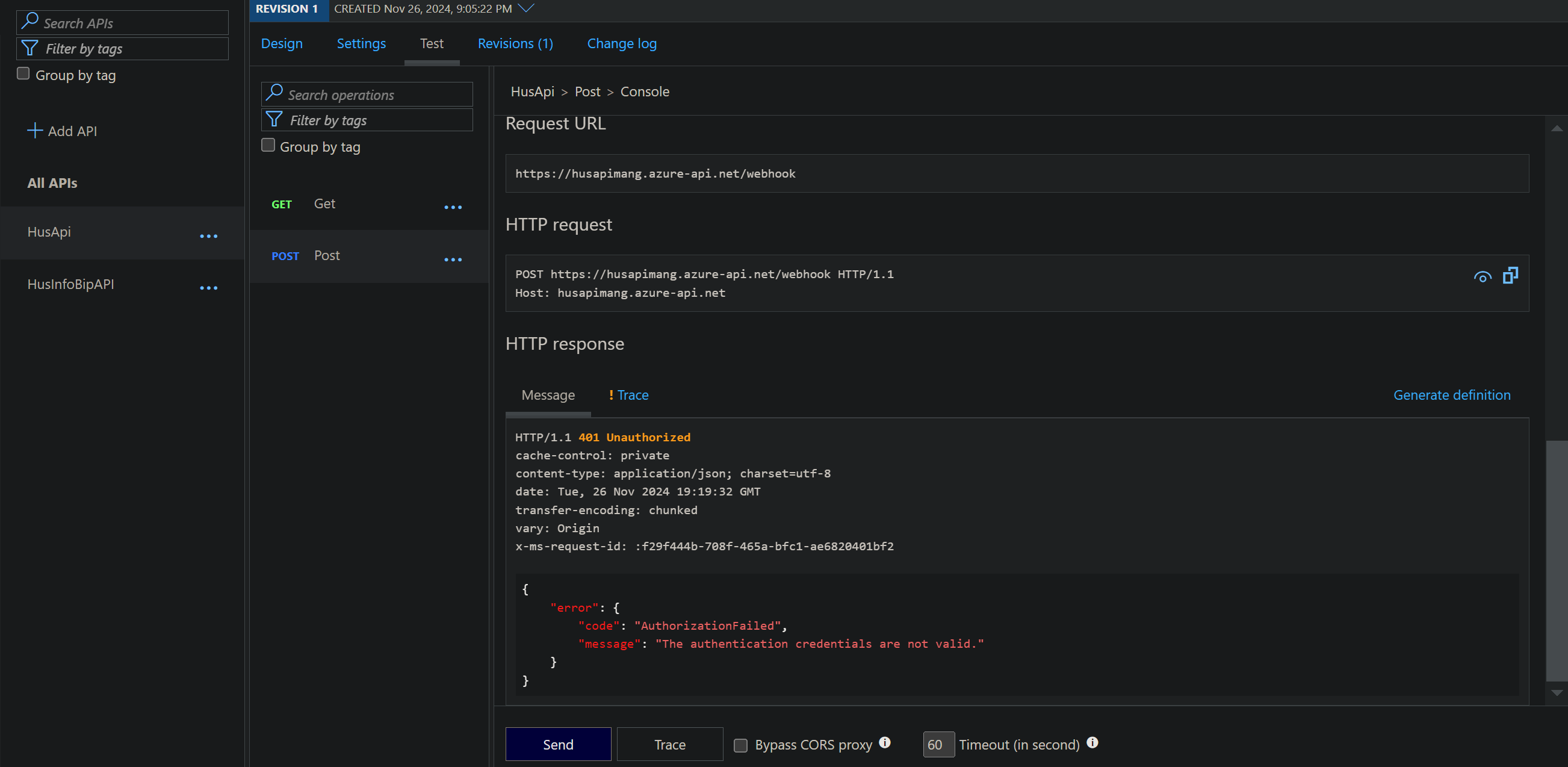1568x767 pixels.
Task: Click the plus icon next to Add API
Action: click(36, 131)
